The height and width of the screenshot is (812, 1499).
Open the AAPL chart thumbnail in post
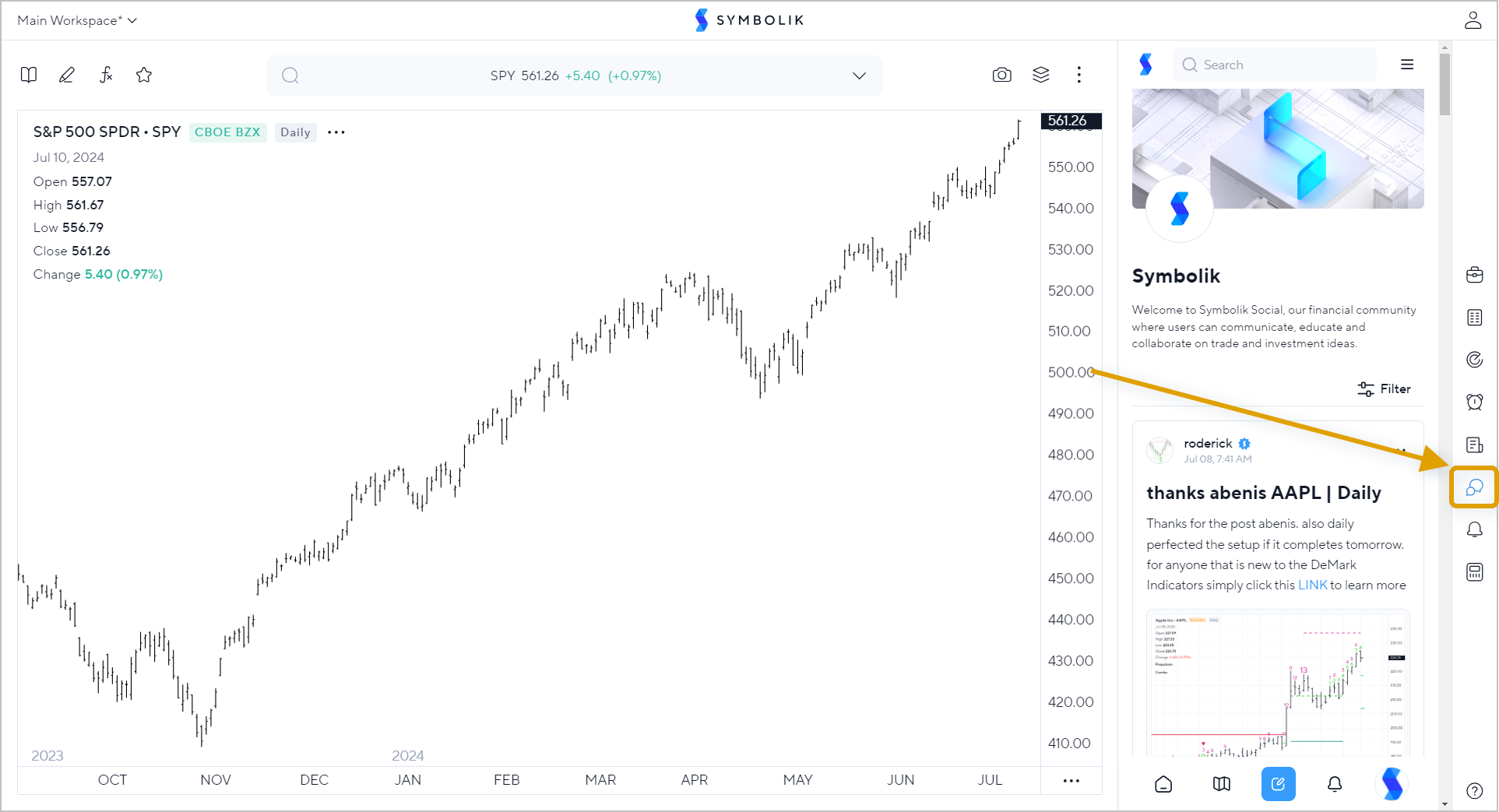pyautogui.click(x=1278, y=684)
